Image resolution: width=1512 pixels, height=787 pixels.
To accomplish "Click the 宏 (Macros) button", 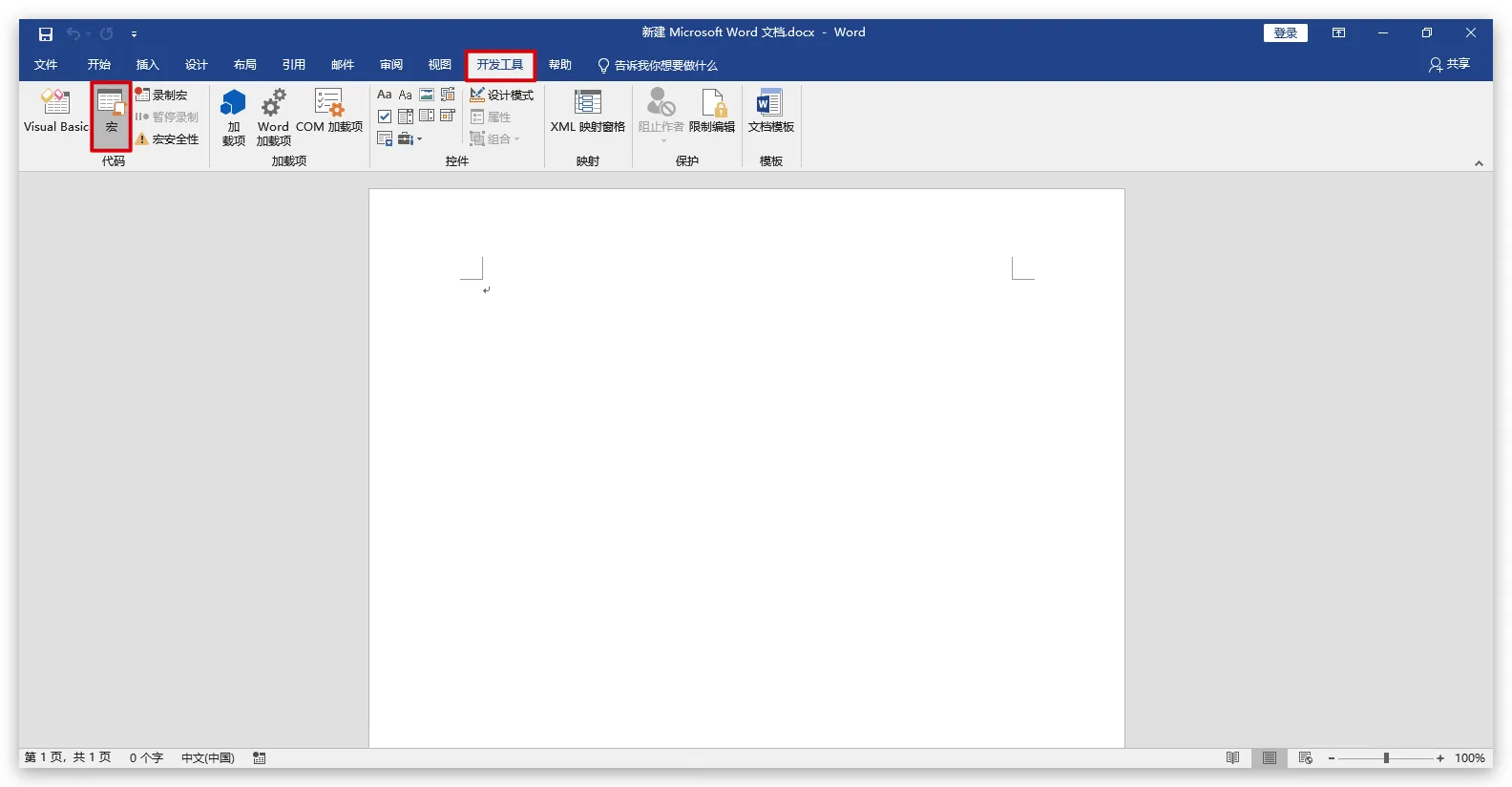I will (111, 113).
